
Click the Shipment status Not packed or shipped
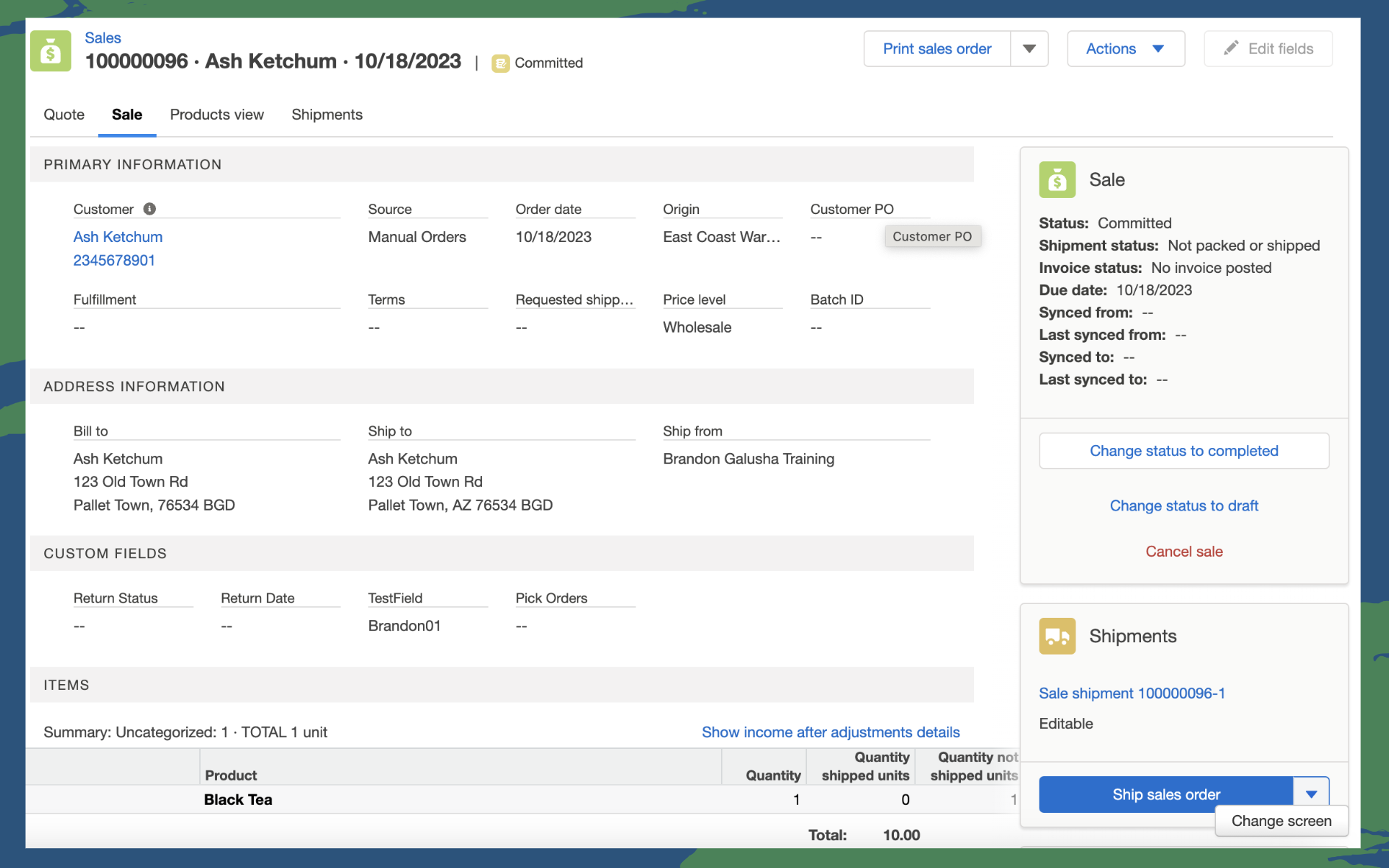tap(1244, 246)
